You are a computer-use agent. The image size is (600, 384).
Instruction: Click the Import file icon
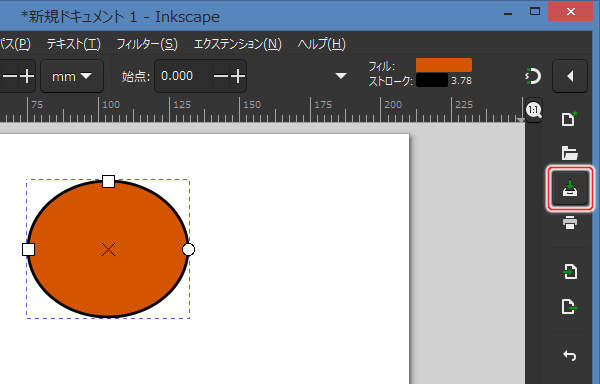tap(570, 272)
